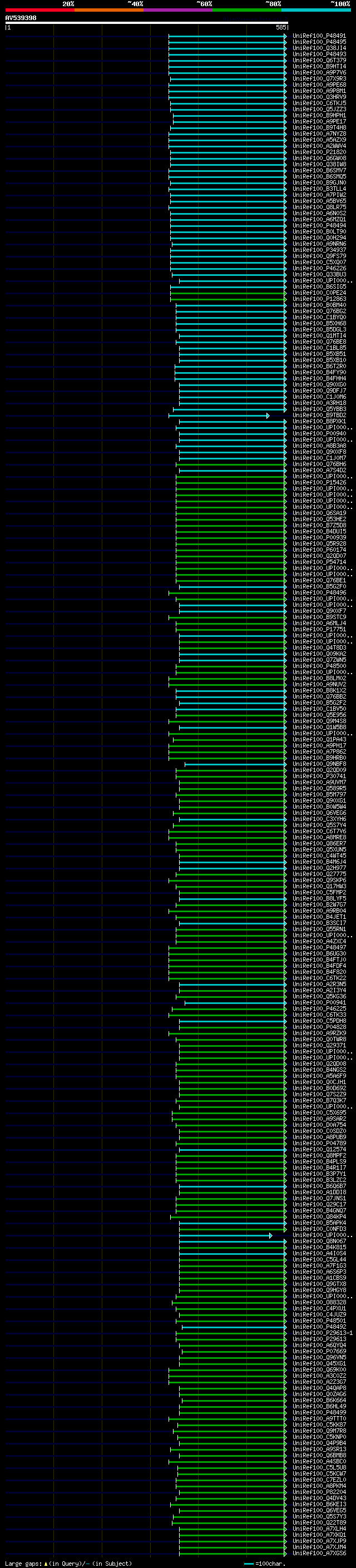Screen dimensions: 356x1568
Task: Open hit UniRef100_P48491
Action: coord(319,36)
